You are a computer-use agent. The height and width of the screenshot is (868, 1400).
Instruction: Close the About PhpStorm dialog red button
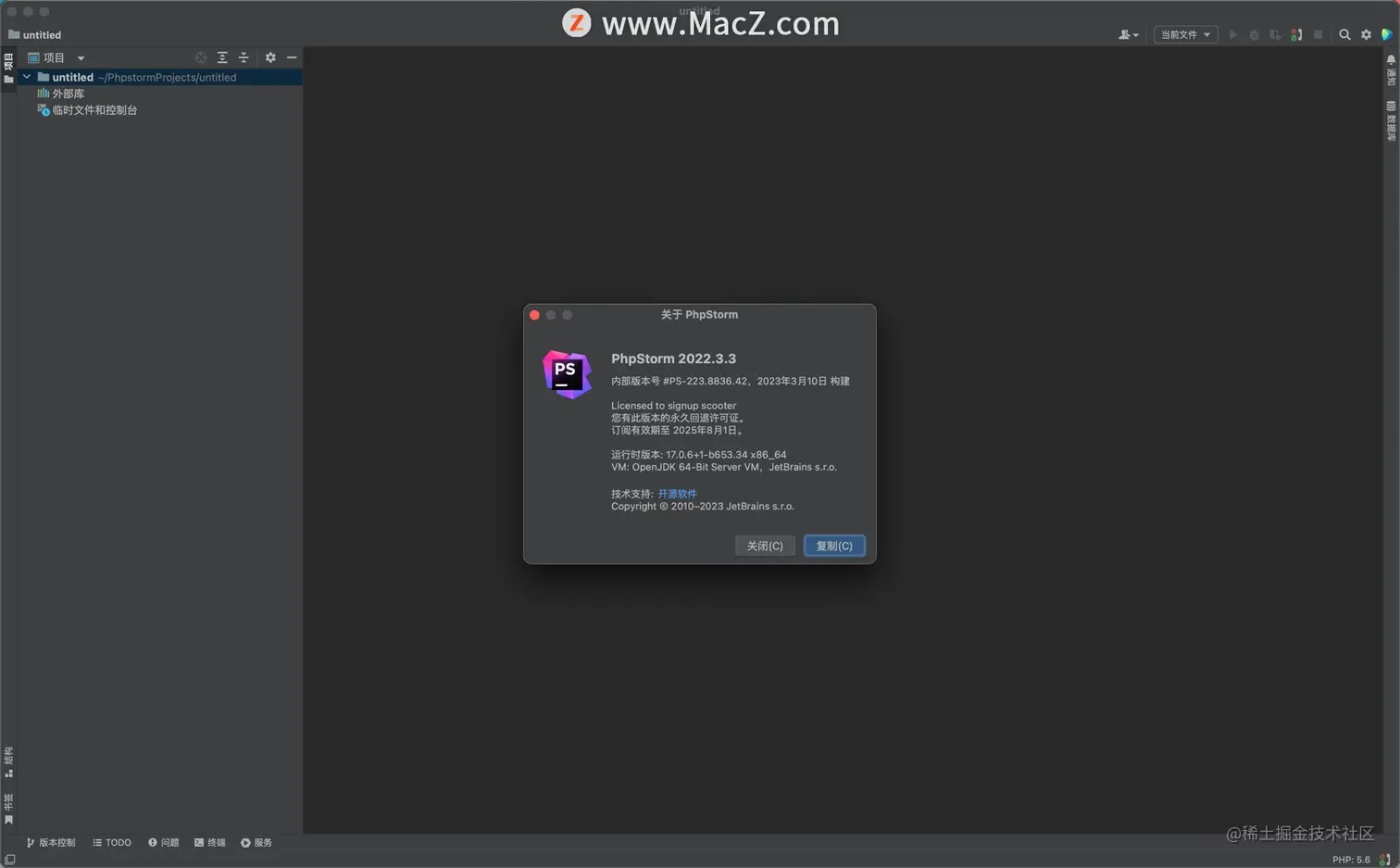tap(534, 315)
